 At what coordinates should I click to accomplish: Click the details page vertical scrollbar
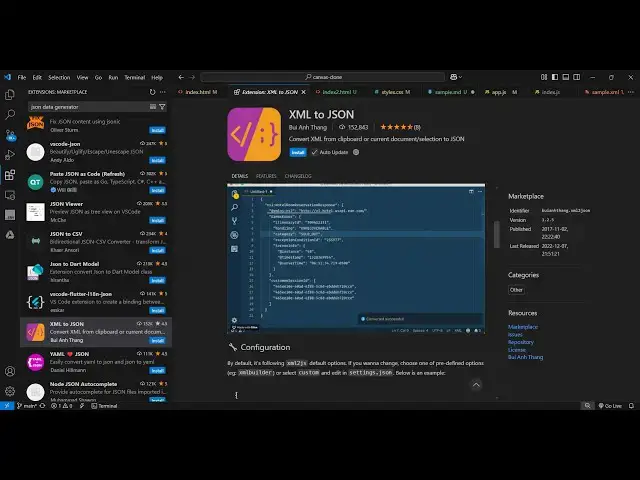coord(497,235)
